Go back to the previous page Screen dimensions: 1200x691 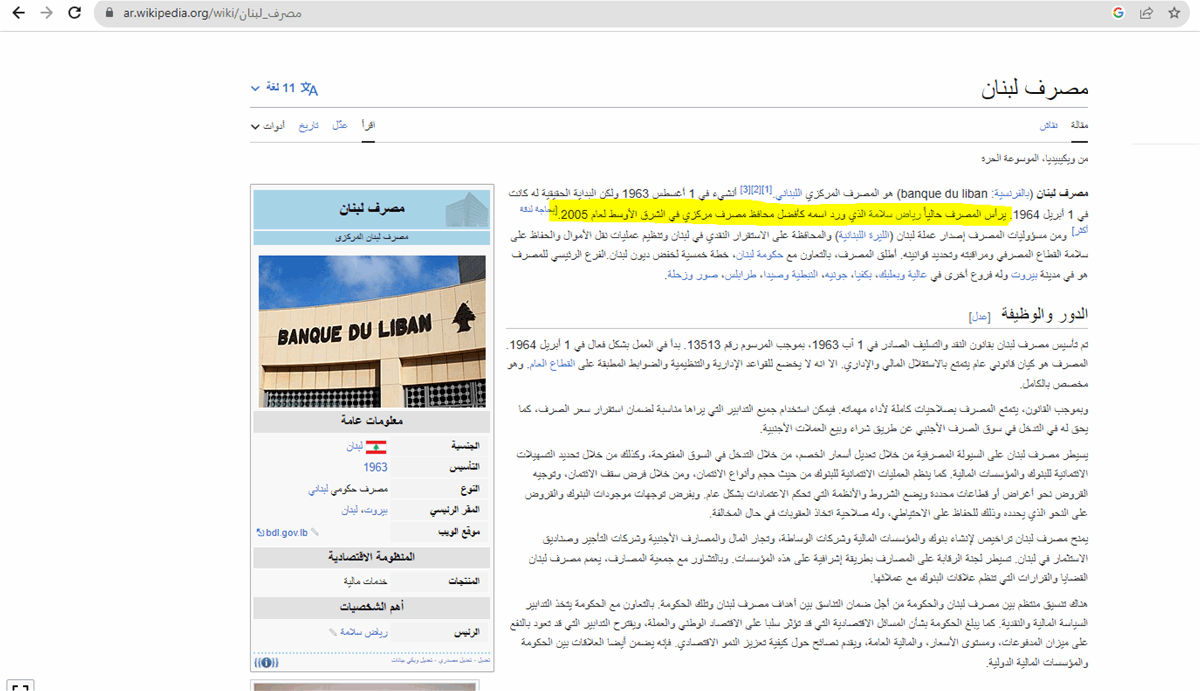pyautogui.click(x=17, y=14)
